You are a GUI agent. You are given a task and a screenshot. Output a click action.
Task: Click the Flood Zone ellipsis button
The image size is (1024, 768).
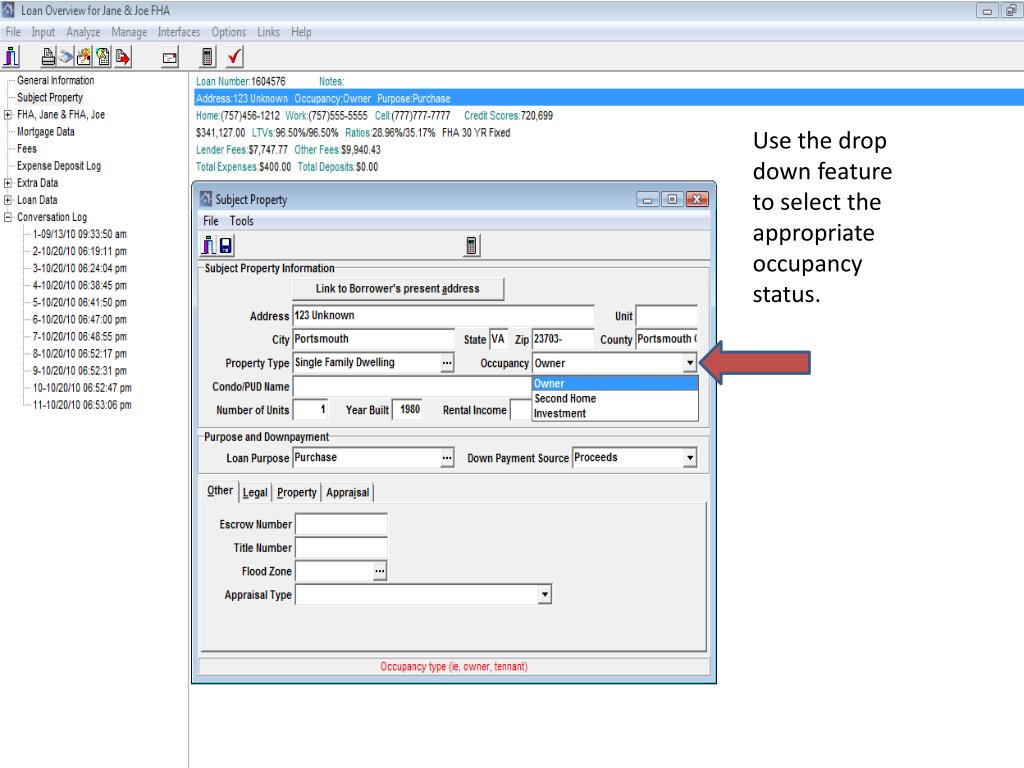click(x=379, y=570)
